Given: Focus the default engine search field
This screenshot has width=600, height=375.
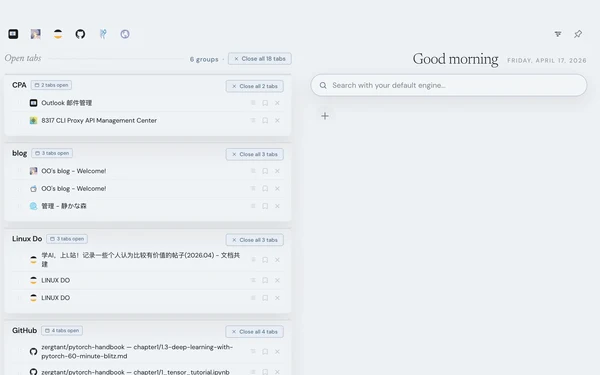Looking at the screenshot, I should coord(449,85).
